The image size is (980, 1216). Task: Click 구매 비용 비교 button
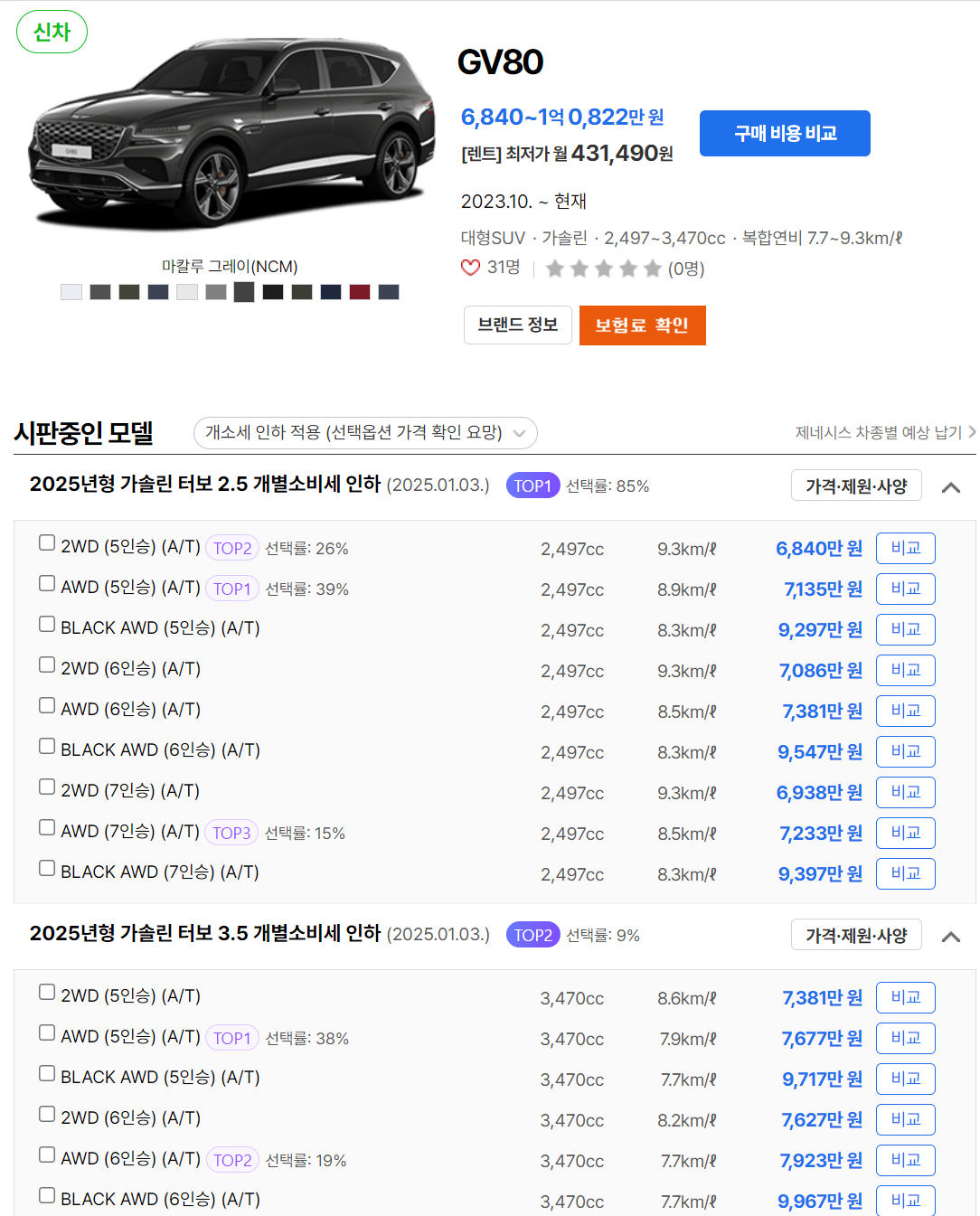click(x=785, y=133)
